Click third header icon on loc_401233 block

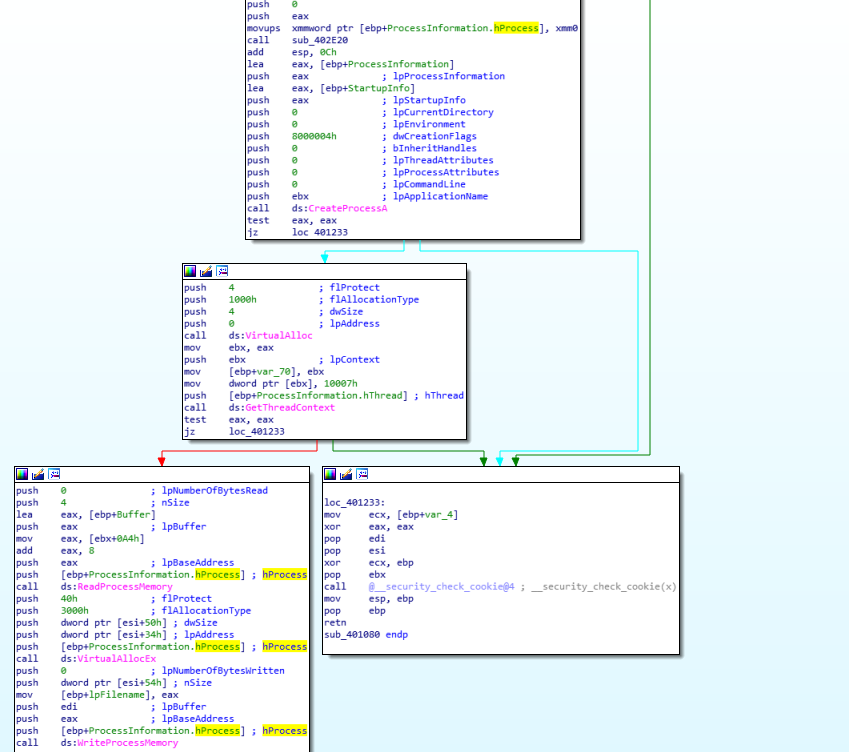click(x=362, y=474)
